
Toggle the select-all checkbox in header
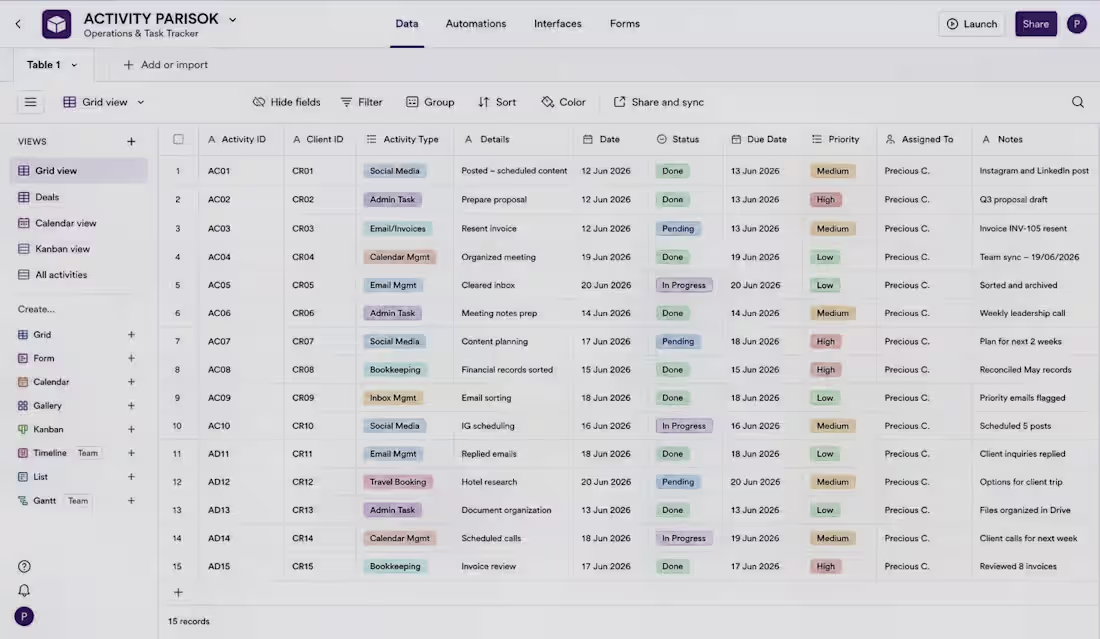(178, 140)
